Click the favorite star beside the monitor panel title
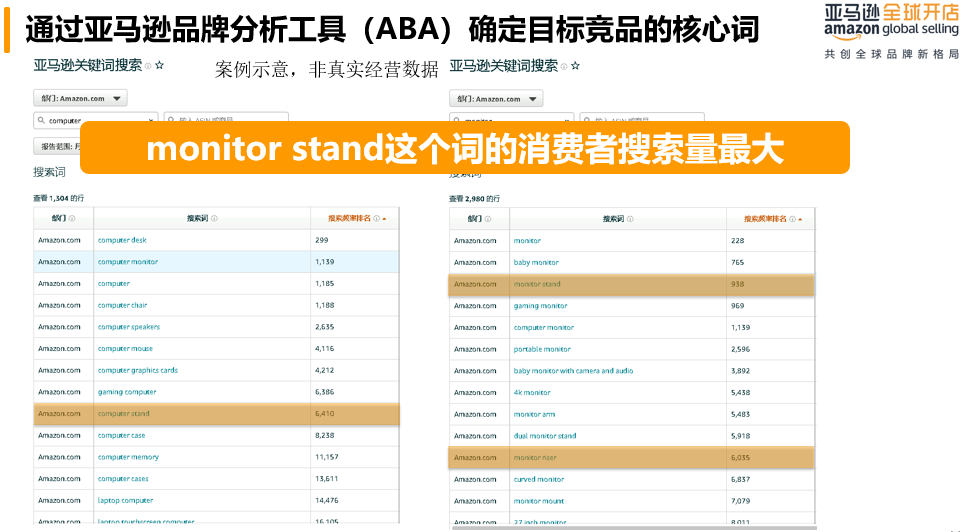965x532 pixels. tap(575, 66)
